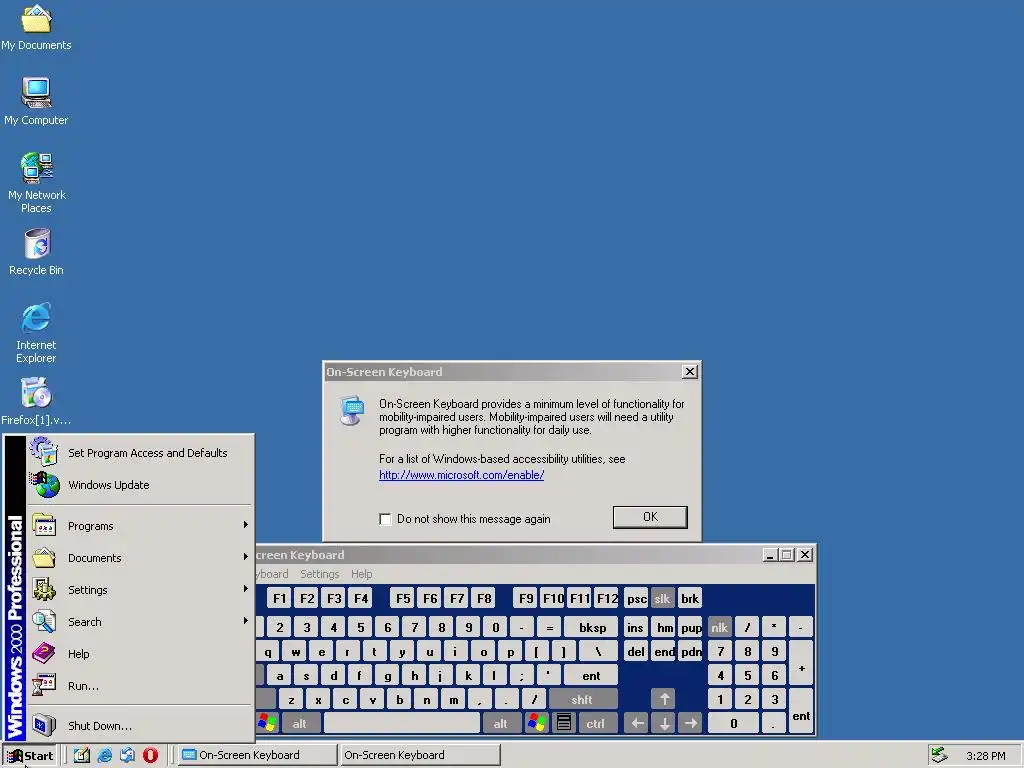The height and width of the screenshot is (768, 1024).
Task: Open the Recycle Bin icon
Action: [x=36, y=252]
